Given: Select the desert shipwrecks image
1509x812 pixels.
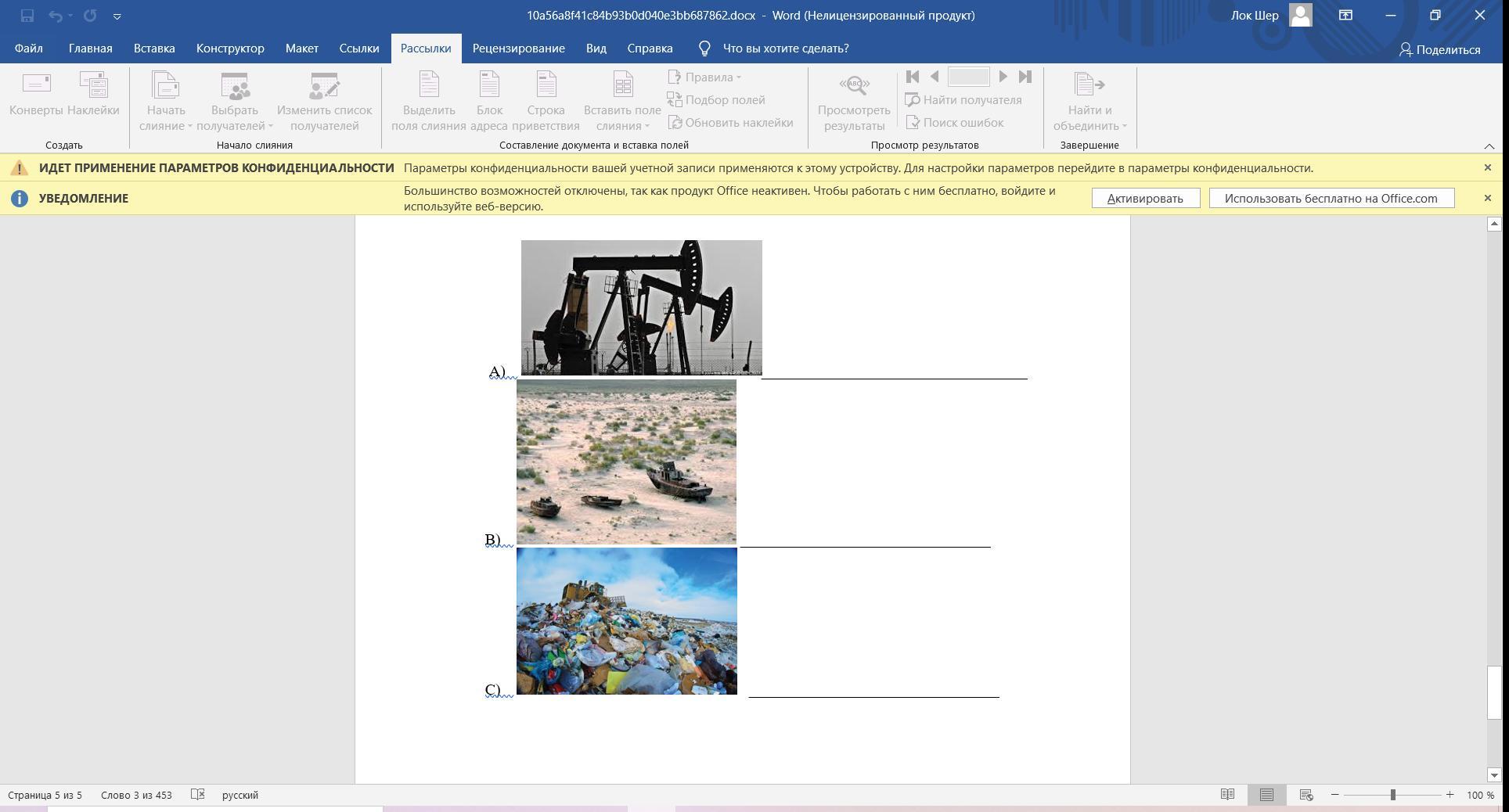Looking at the screenshot, I should (626, 462).
